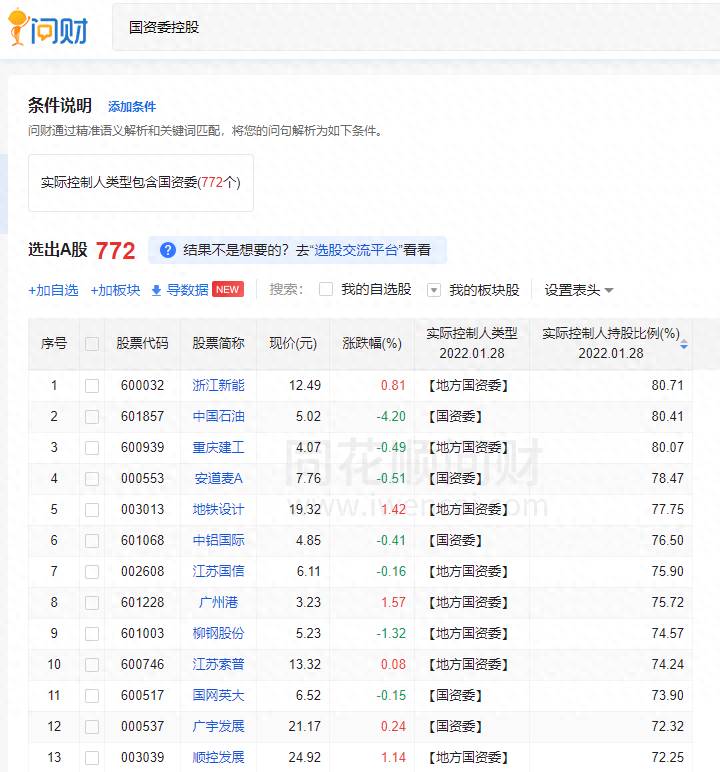Click price change value -4.20
Viewport: 720px width, 772px height.
pos(391,416)
